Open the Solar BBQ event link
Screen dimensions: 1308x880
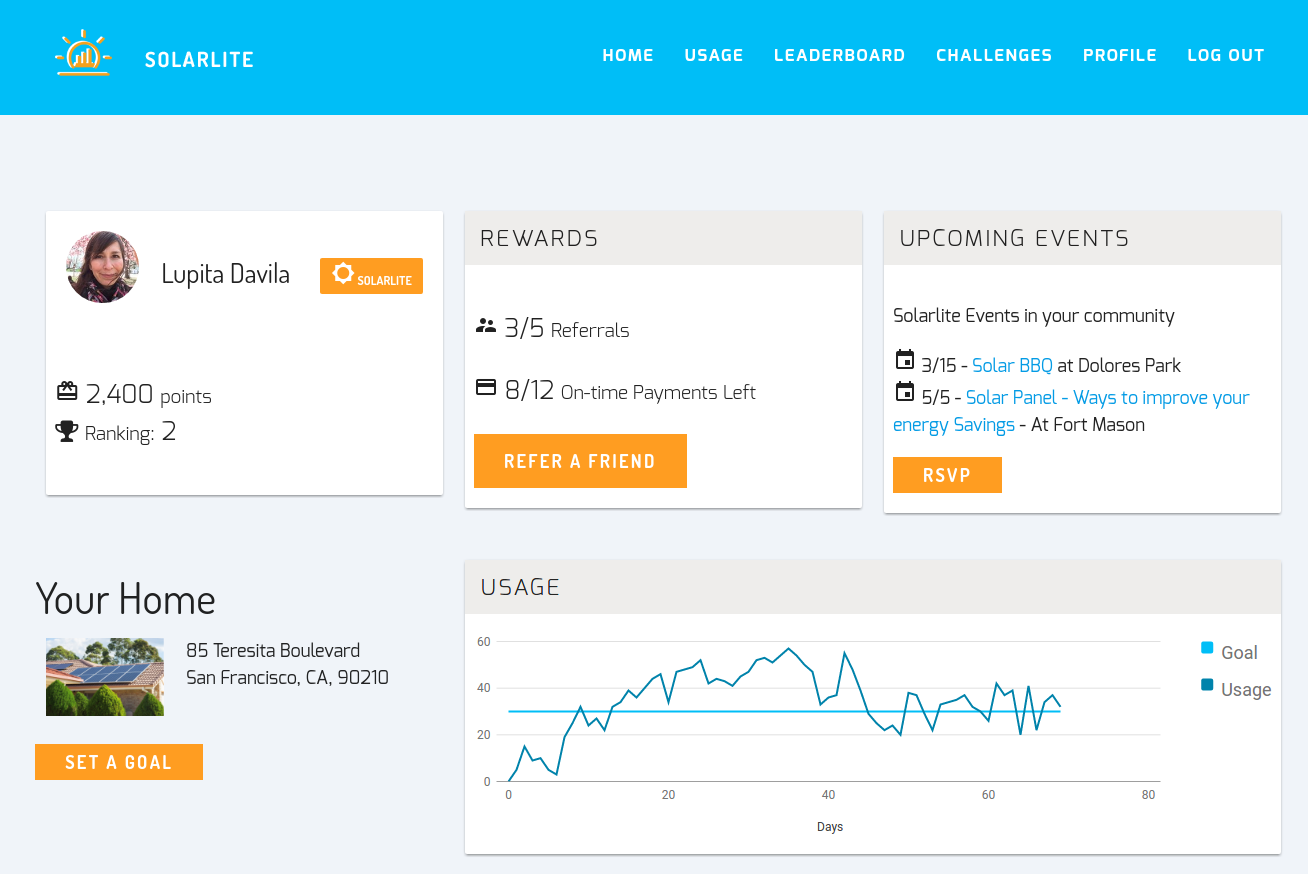coord(1012,366)
